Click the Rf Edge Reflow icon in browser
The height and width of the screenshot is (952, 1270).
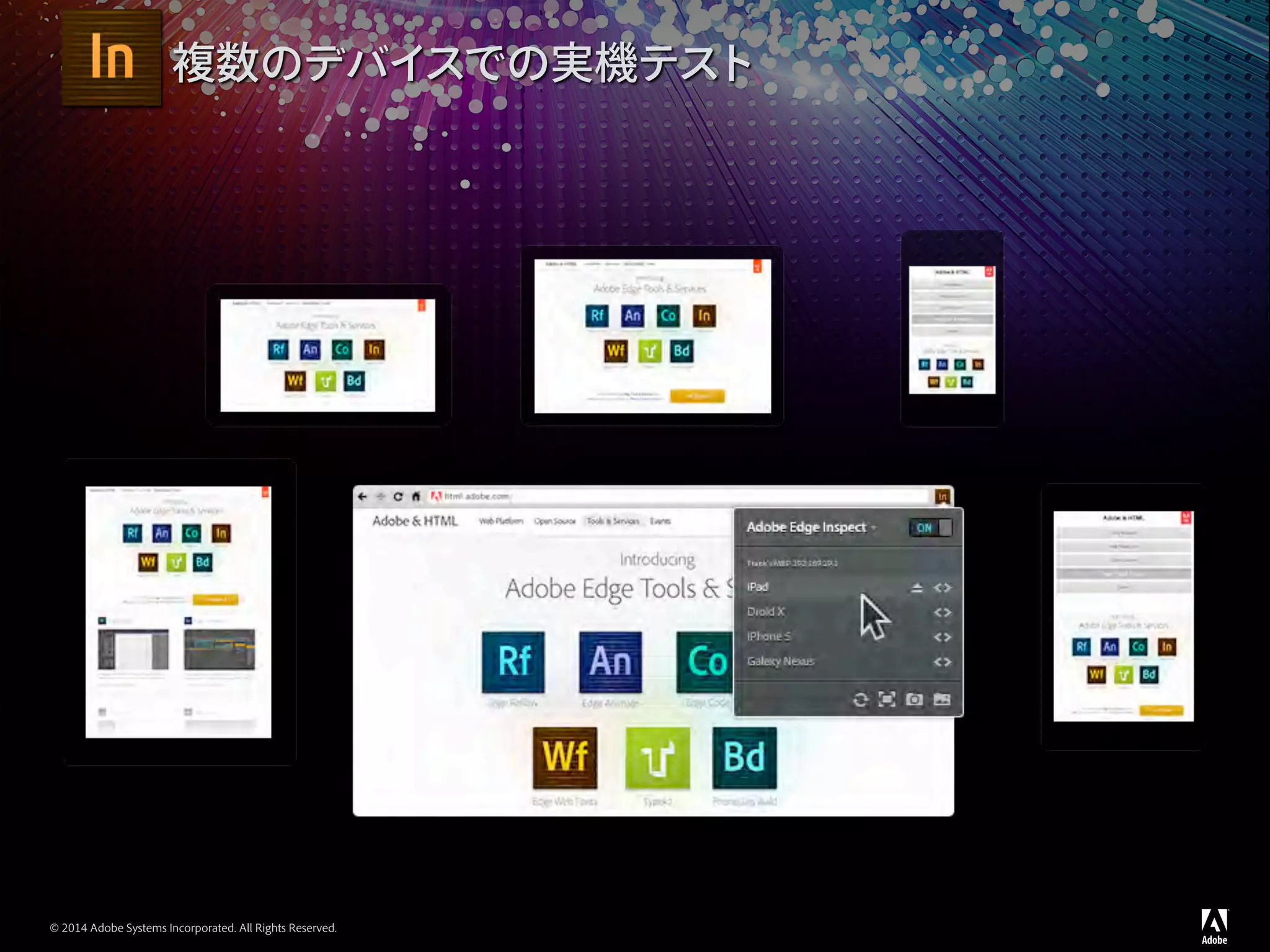[513, 662]
